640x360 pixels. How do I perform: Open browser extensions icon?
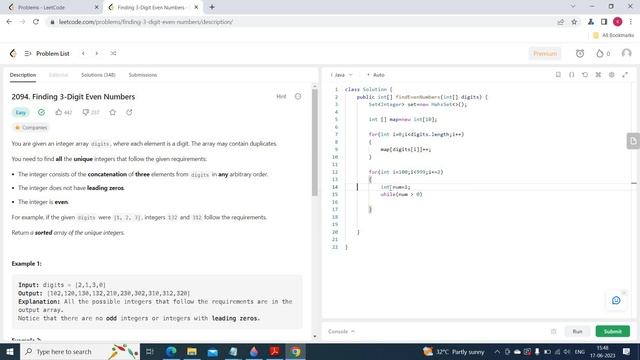pyautogui.click(x=591, y=22)
